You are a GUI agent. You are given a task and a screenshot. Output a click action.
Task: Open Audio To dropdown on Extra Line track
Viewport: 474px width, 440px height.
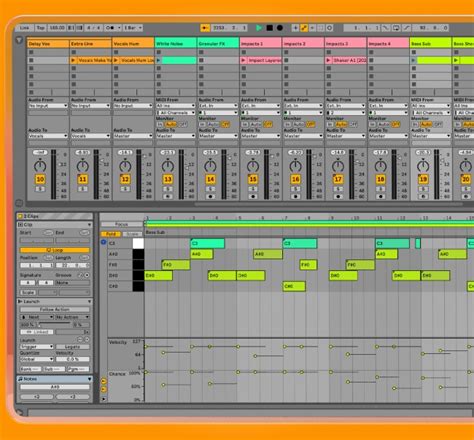(x=90, y=136)
